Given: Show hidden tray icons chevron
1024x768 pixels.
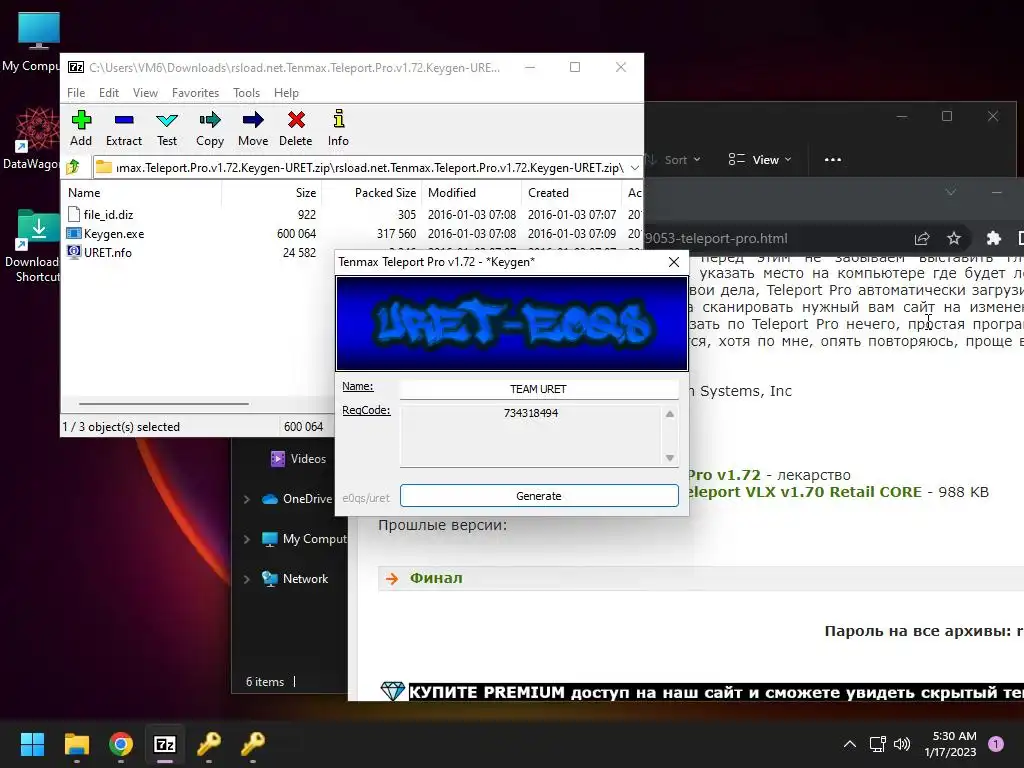Looking at the screenshot, I should (850, 744).
